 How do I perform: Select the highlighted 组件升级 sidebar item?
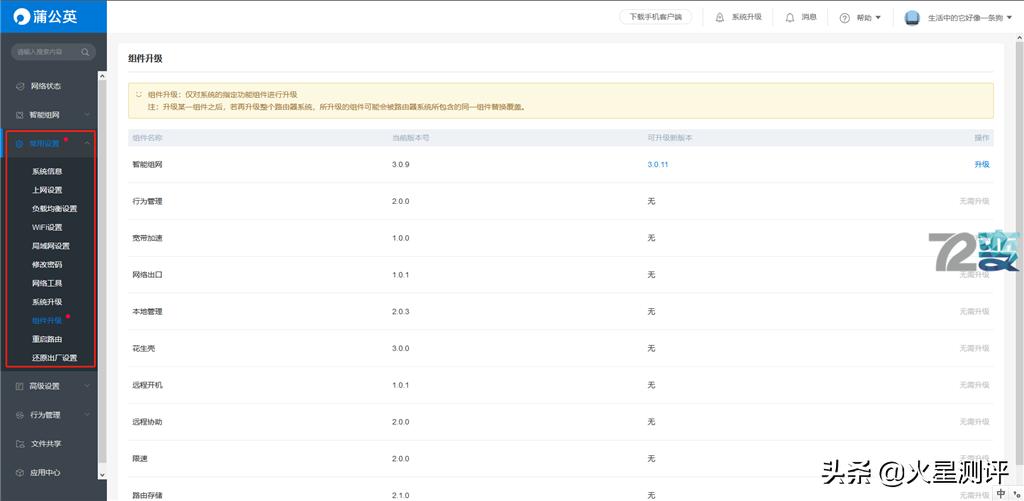(47, 321)
